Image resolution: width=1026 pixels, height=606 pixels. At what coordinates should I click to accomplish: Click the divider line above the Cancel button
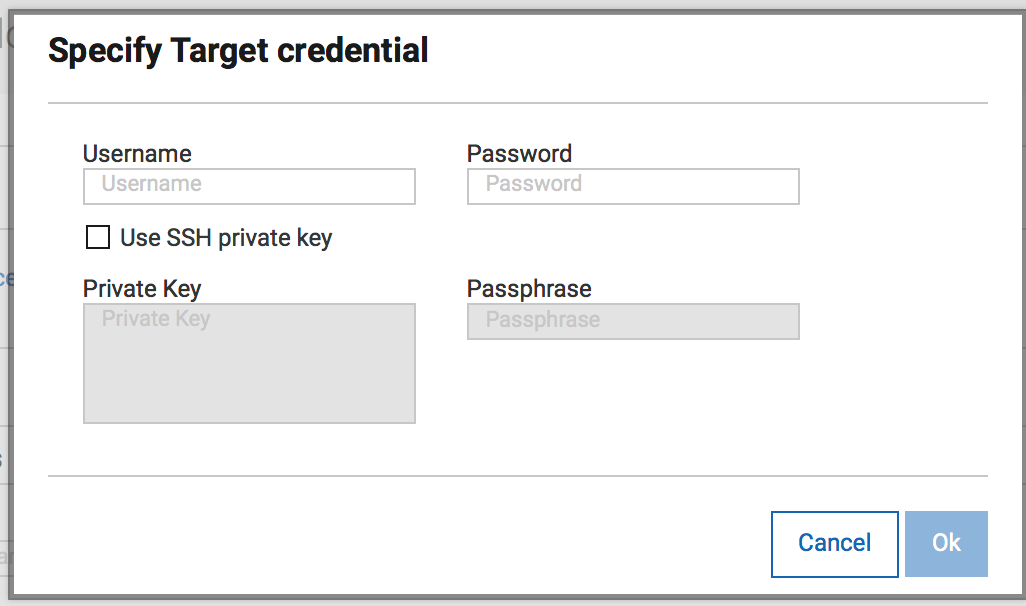click(x=517, y=476)
